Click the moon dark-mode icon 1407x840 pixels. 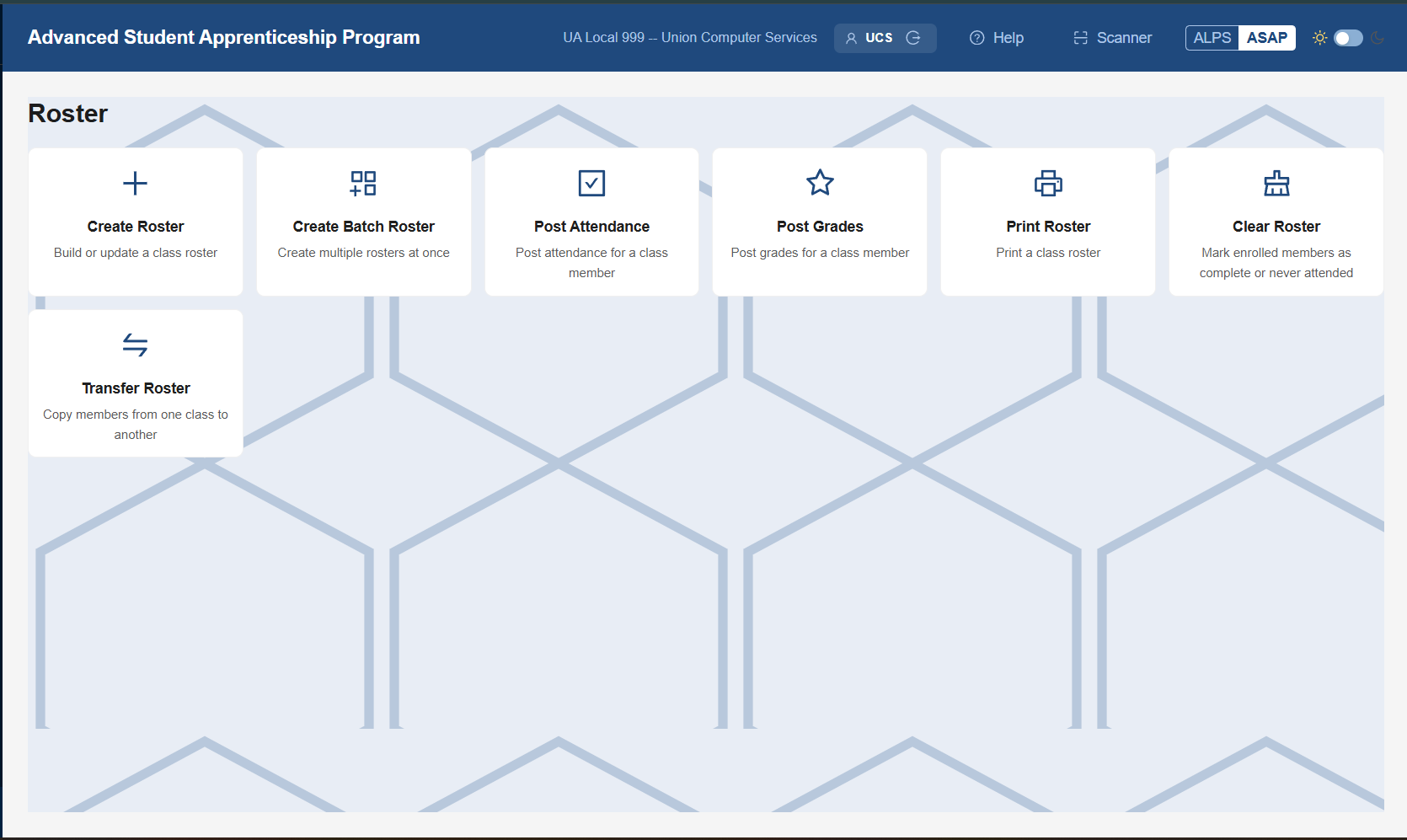1378,38
